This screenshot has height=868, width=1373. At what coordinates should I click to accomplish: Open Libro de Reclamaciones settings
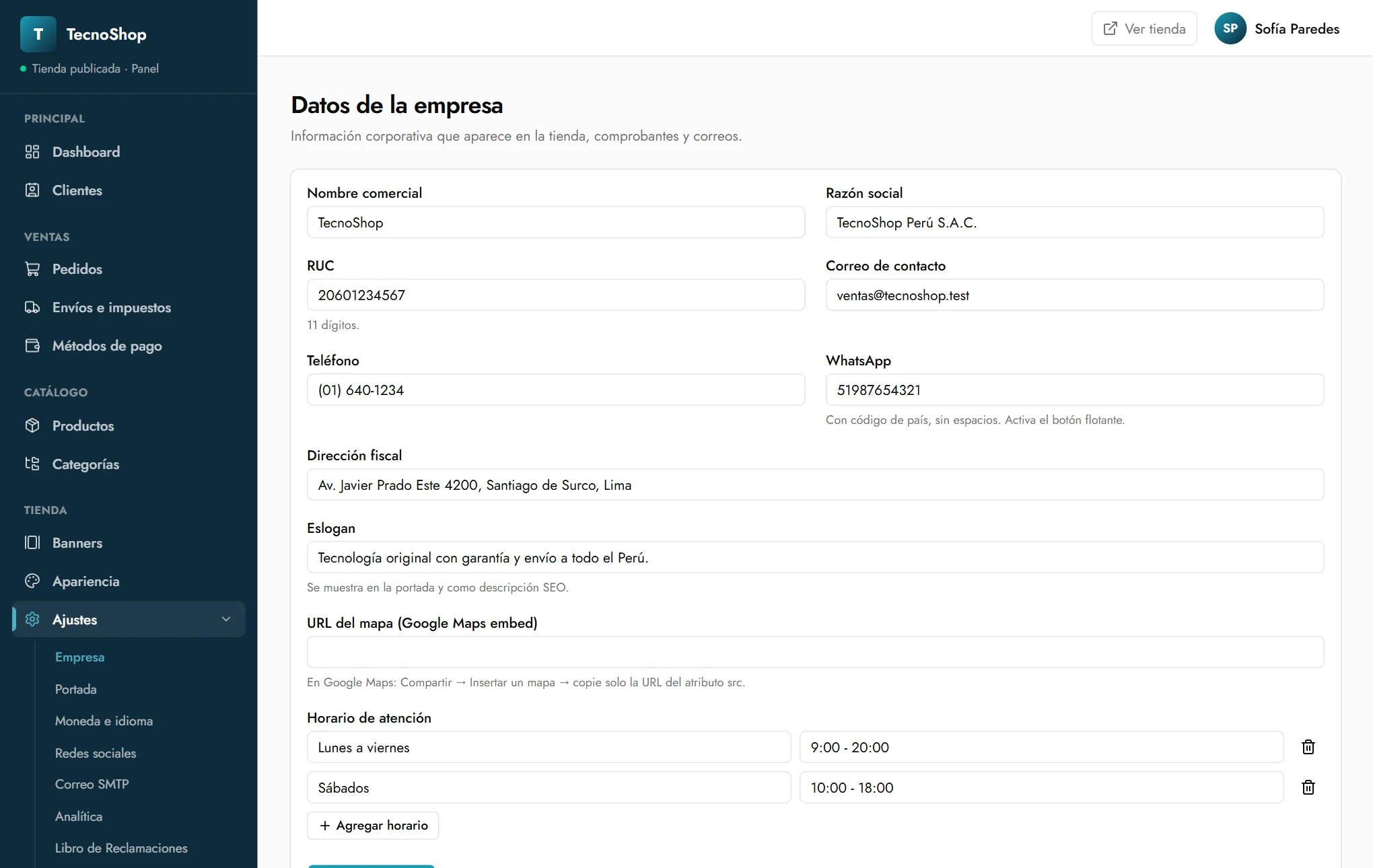(x=121, y=848)
